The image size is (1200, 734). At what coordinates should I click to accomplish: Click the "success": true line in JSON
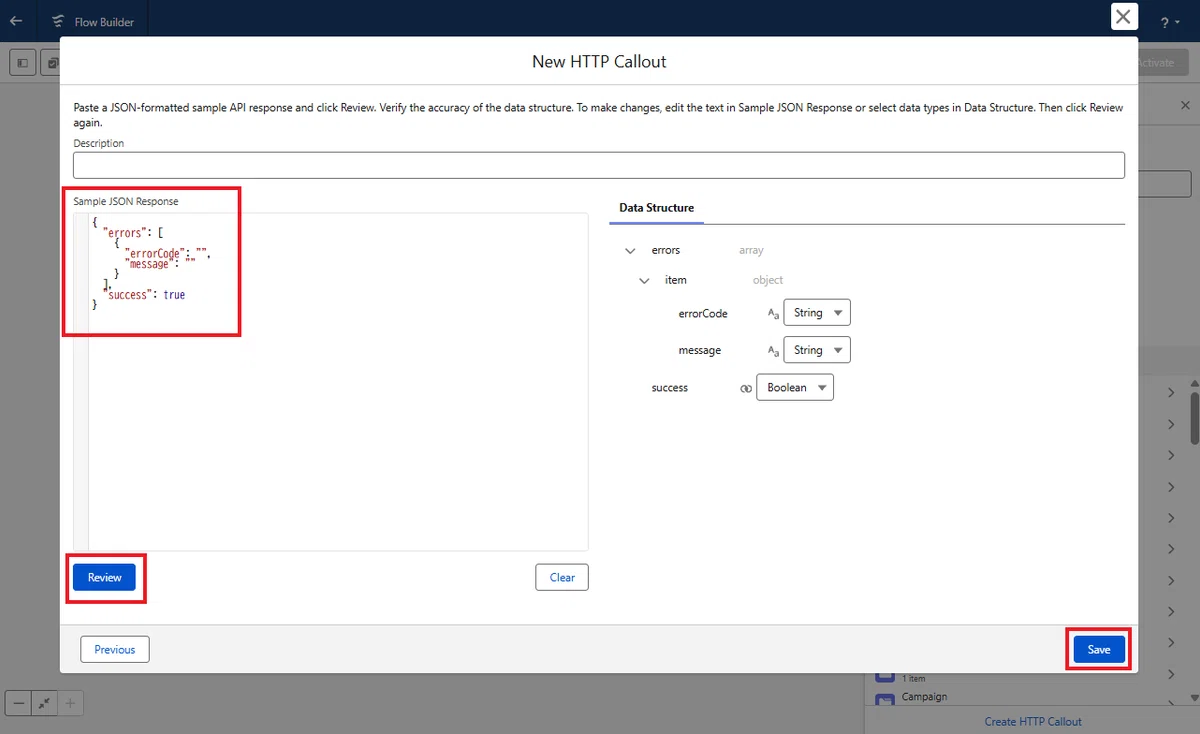[x=145, y=295]
